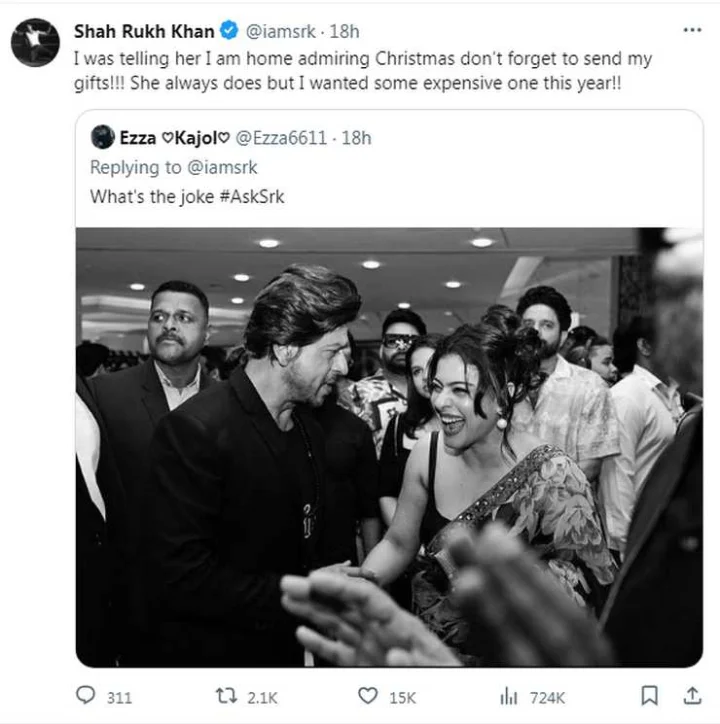Open the 18h timestamp of the main tweet
The width and height of the screenshot is (720, 724).
tap(344, 31)
